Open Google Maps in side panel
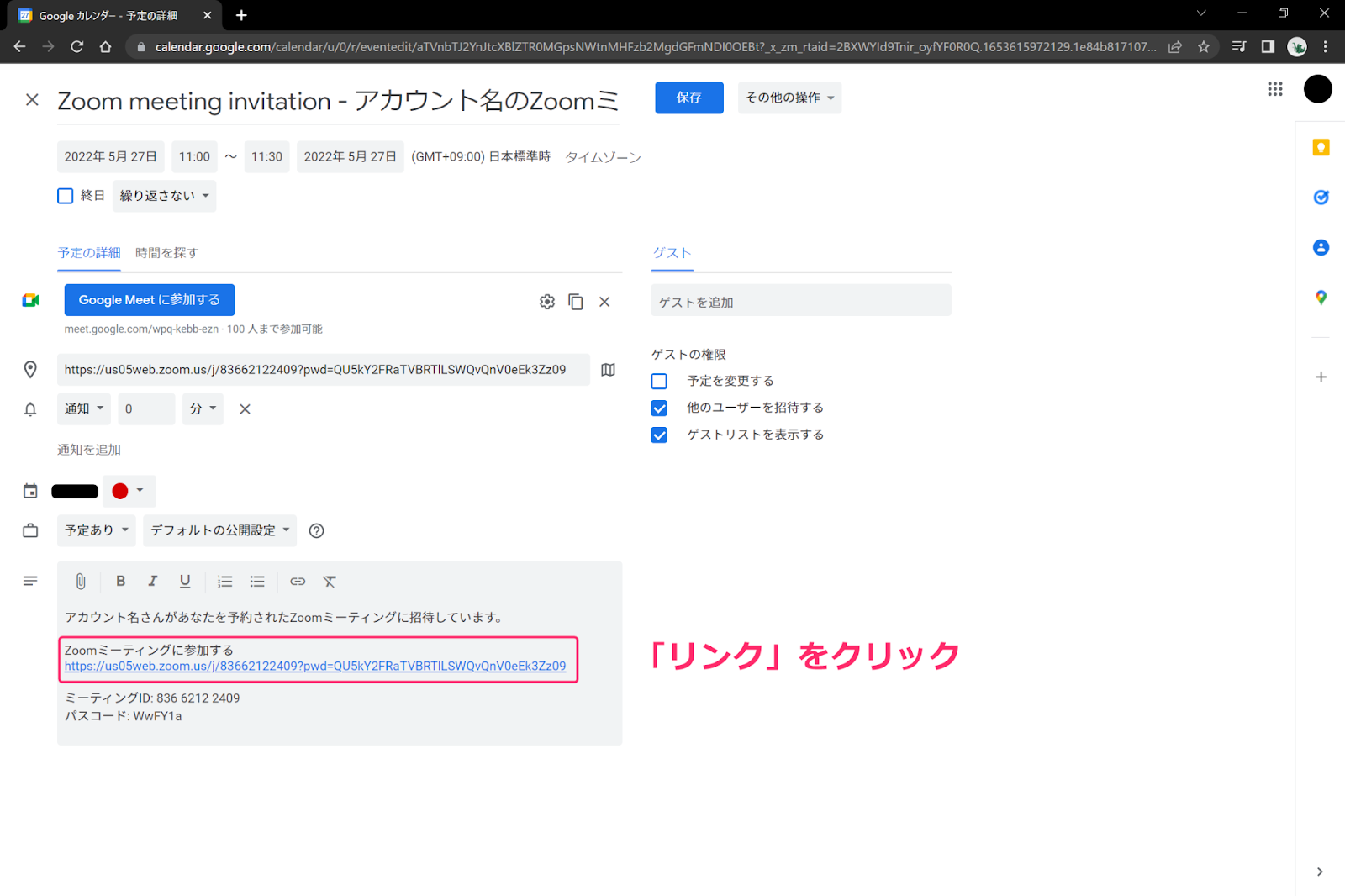 (1321, 298)
